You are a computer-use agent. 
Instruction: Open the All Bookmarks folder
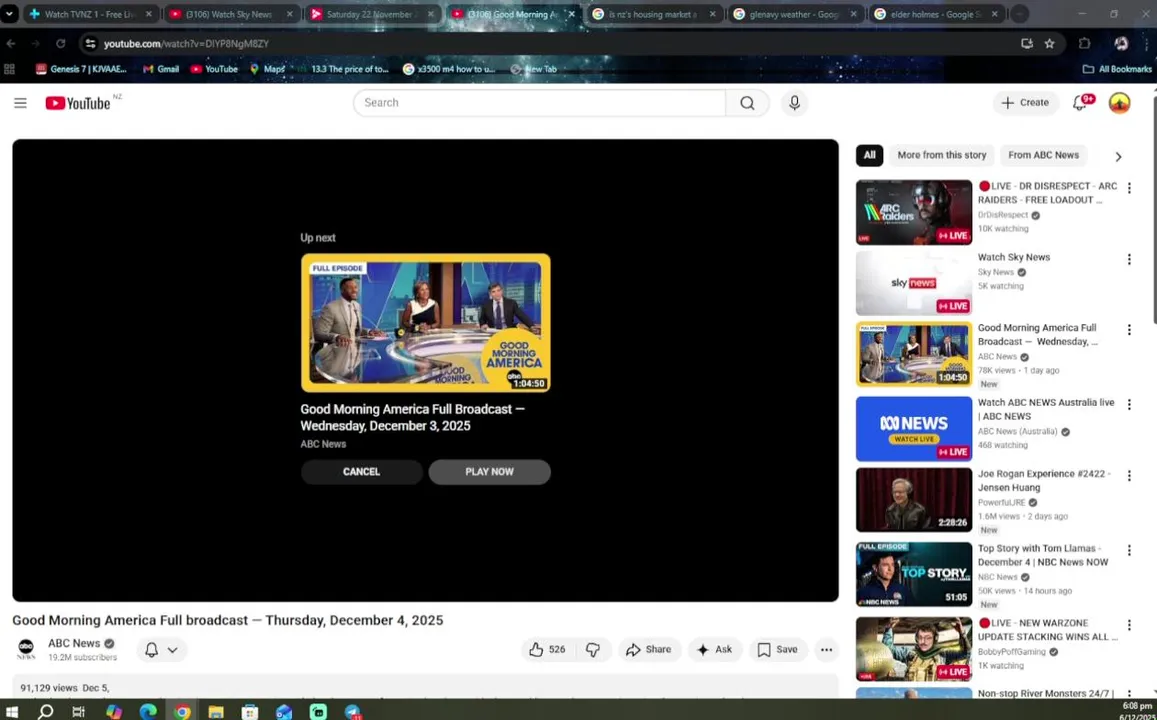pyautogui.click(x=1116, y=69)
